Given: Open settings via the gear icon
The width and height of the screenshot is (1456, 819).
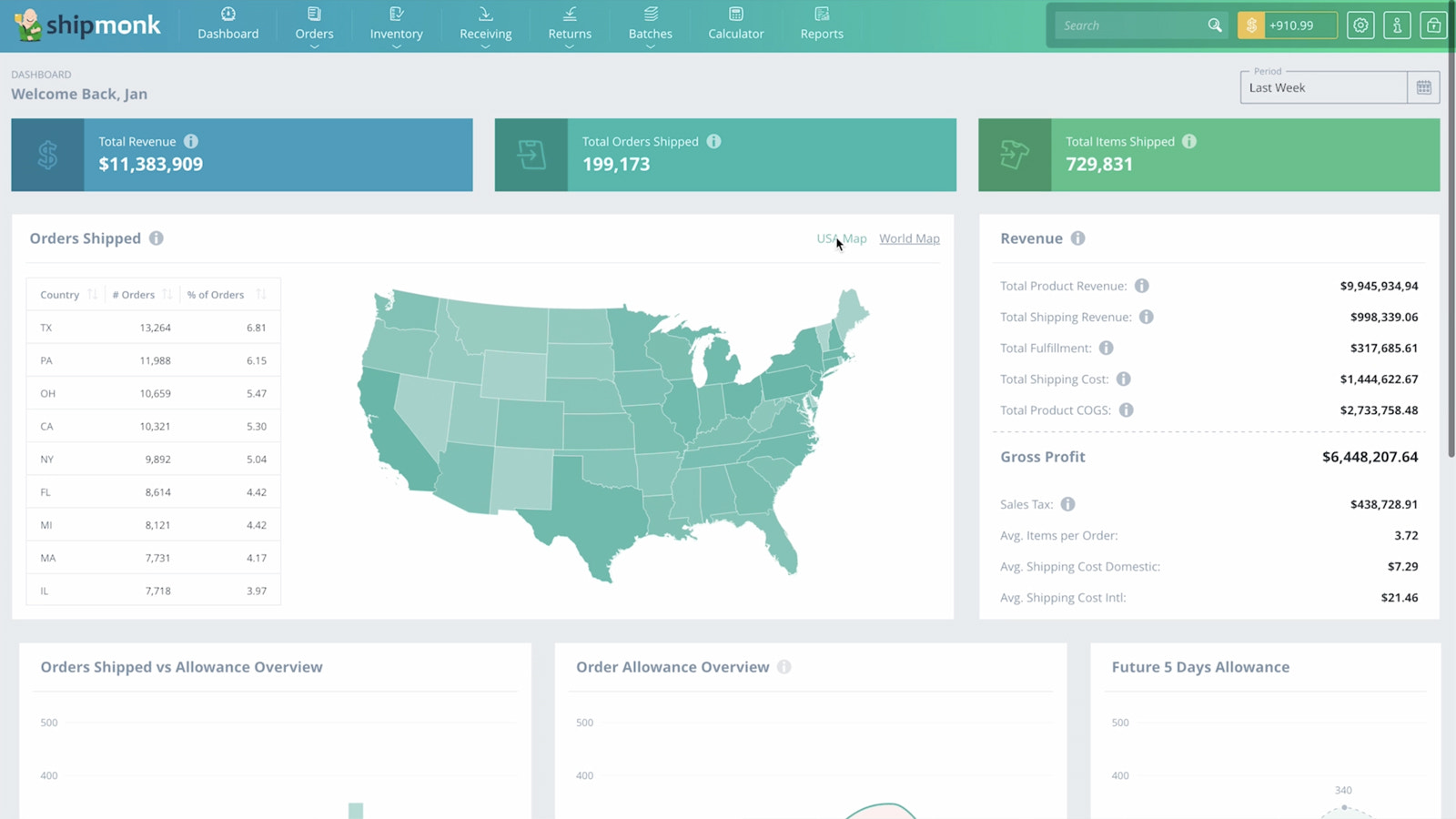Looking at the screenshot, I should 1360,25.
